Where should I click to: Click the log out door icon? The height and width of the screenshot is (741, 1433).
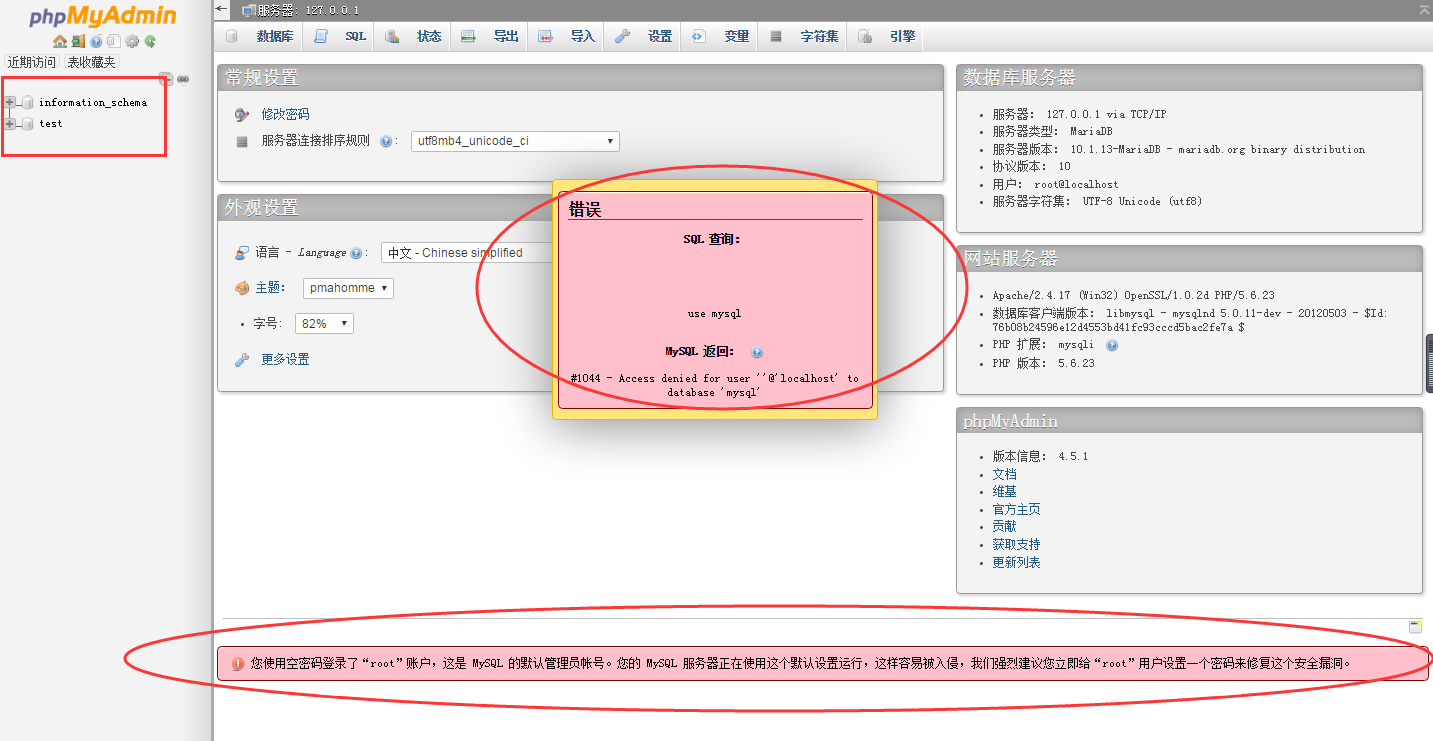pos(78,41)
